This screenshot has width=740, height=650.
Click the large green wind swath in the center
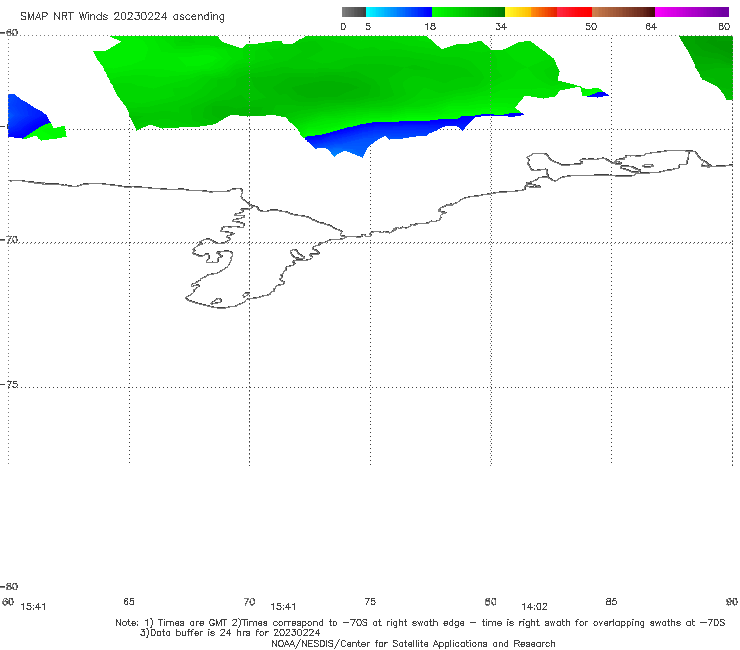(330, 83)
